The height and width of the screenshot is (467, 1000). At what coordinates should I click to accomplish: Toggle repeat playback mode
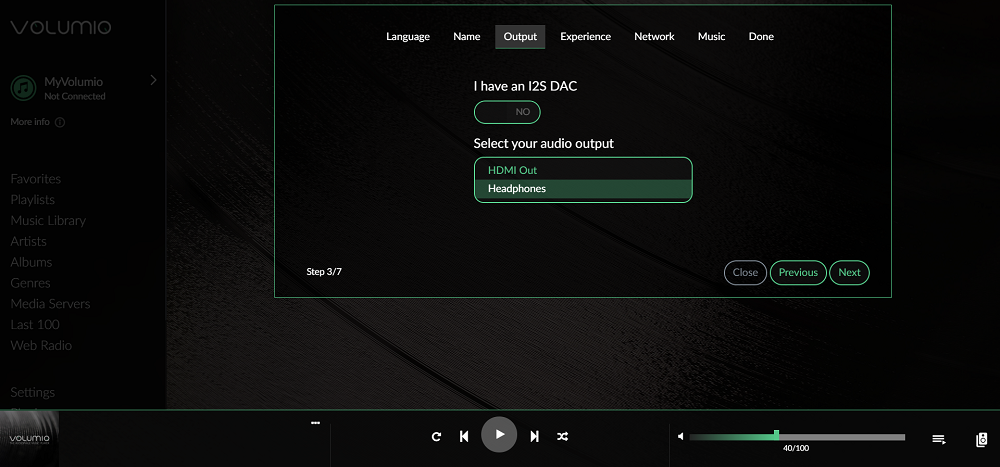436,436
